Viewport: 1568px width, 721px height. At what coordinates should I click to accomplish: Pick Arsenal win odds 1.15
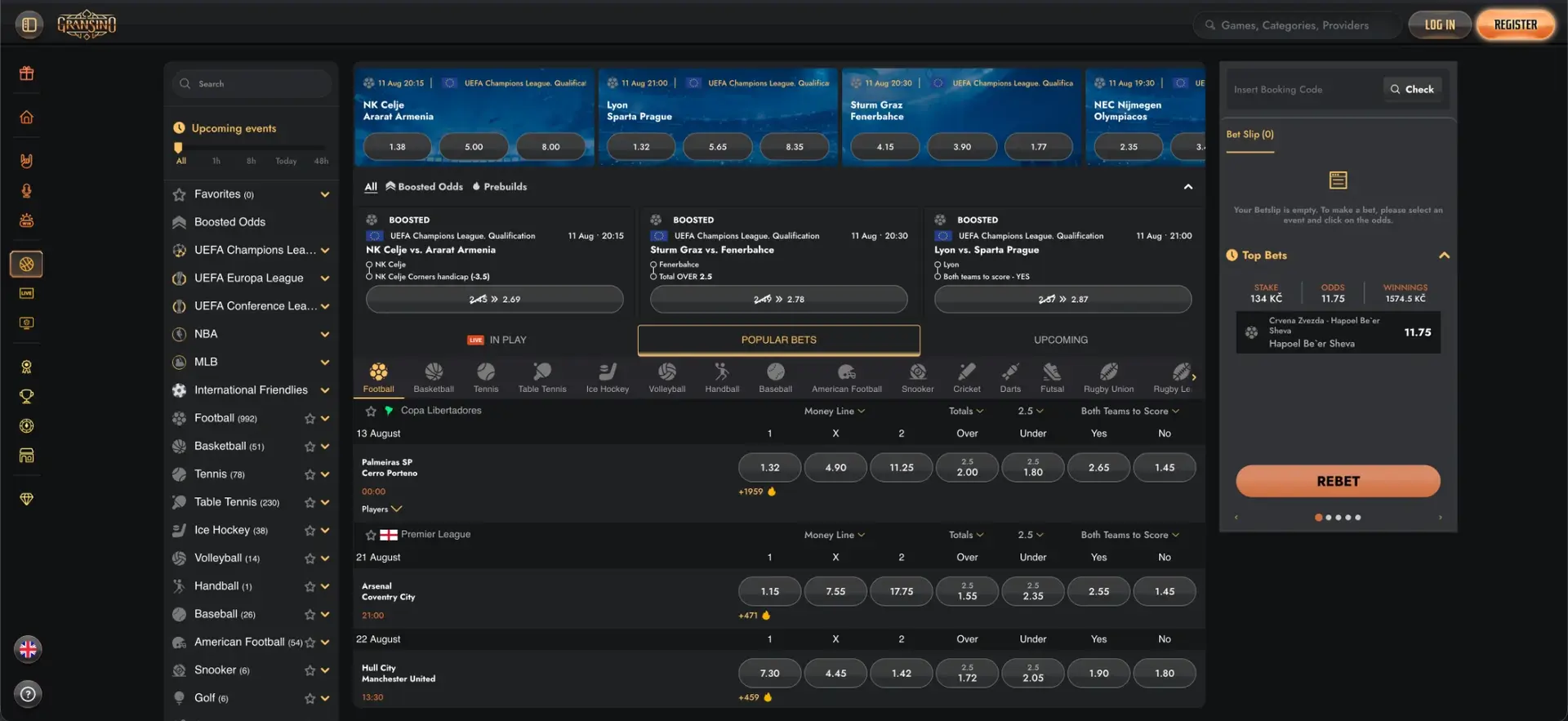[770, 591]
